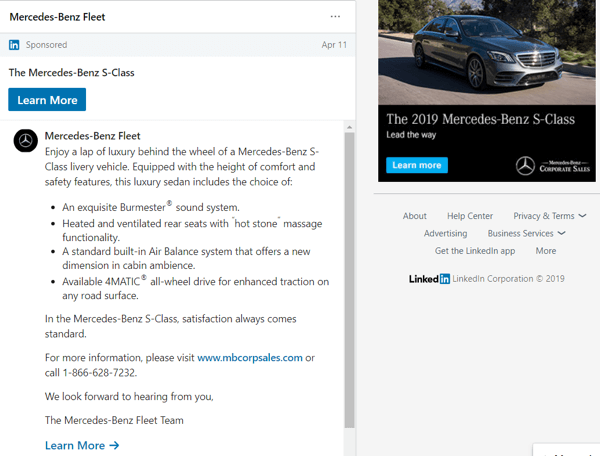Expand the Privacy & Terms dropdown

click(x=549, y=216)
